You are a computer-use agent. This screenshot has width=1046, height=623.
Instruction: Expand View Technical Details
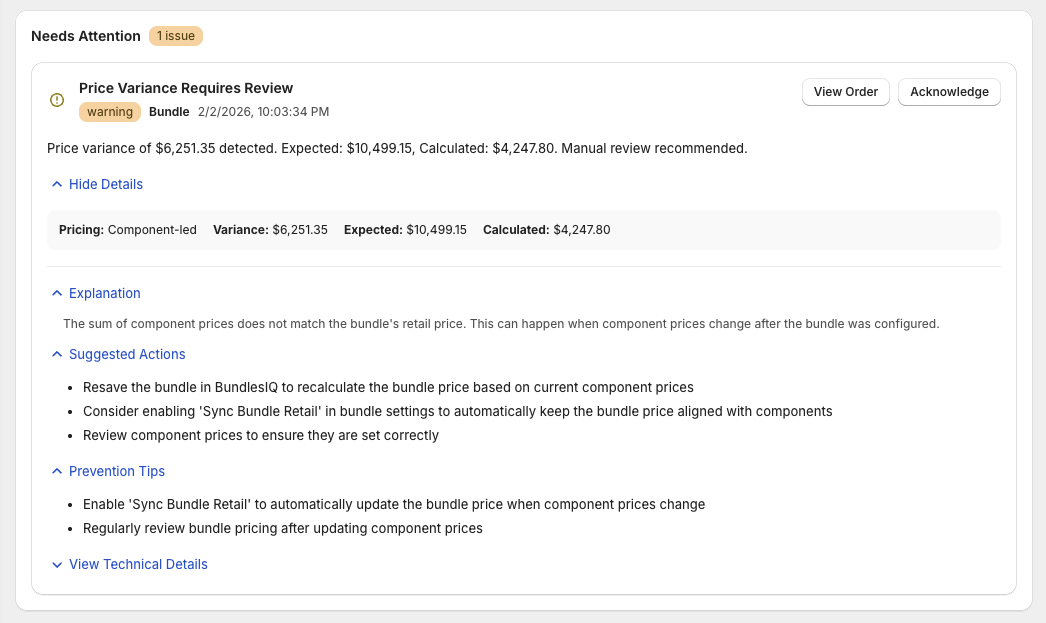pyautogui.click(x=138, y=564)
